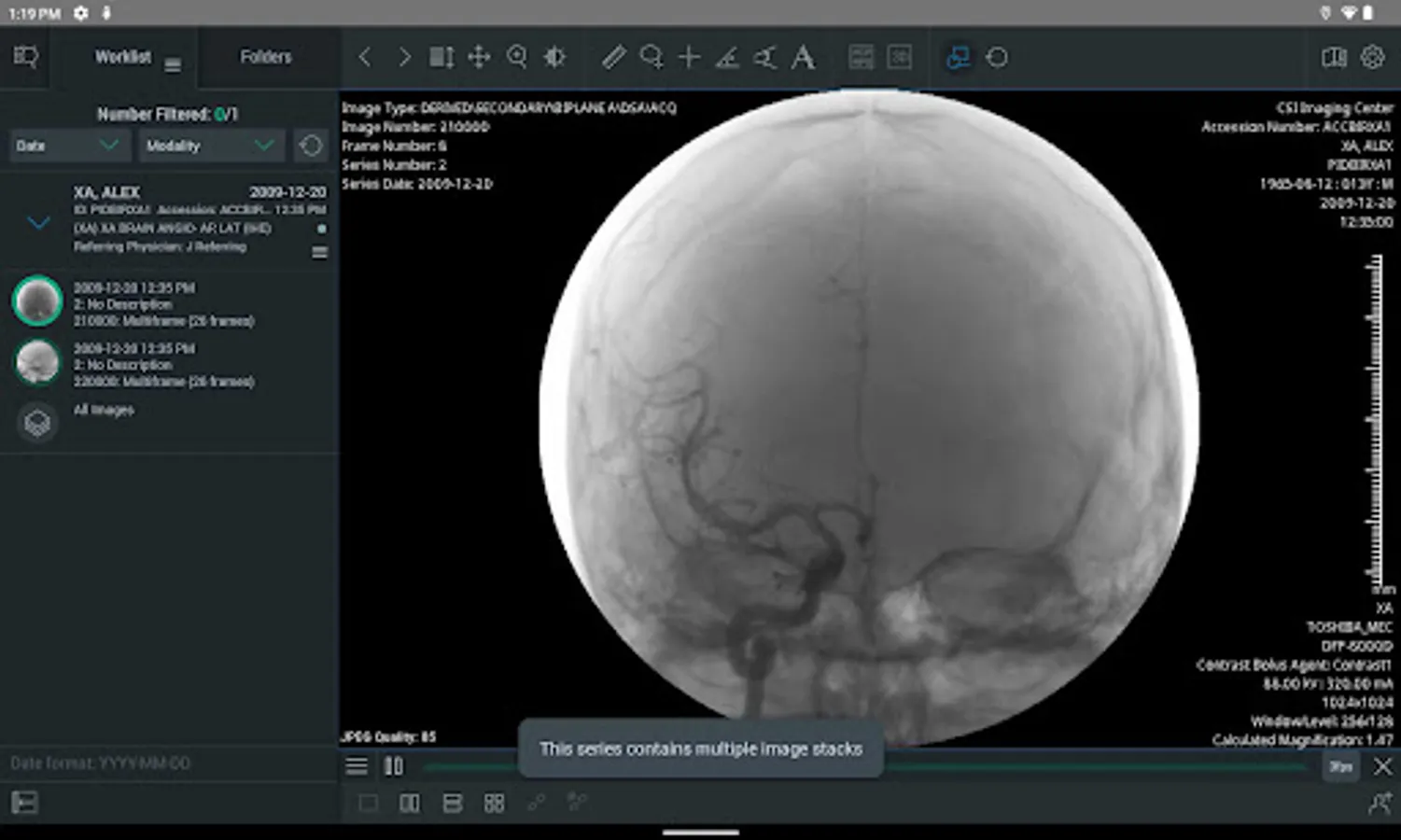
Task: Go to the previous image arrow
Action: pos(365,58)
